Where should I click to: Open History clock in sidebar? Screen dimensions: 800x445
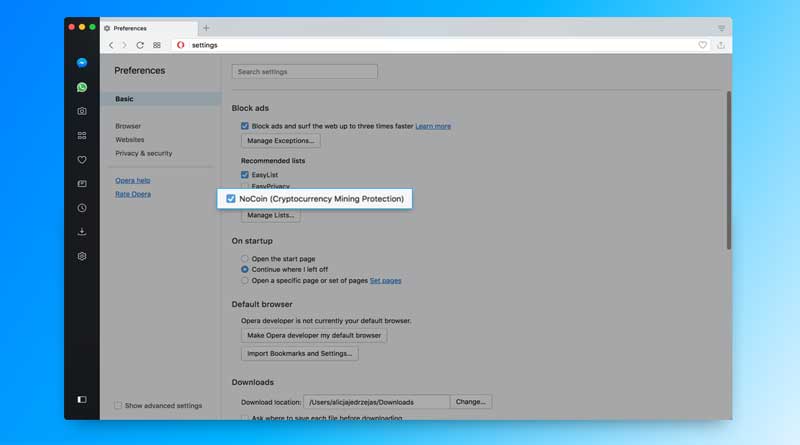click(82, 208)
